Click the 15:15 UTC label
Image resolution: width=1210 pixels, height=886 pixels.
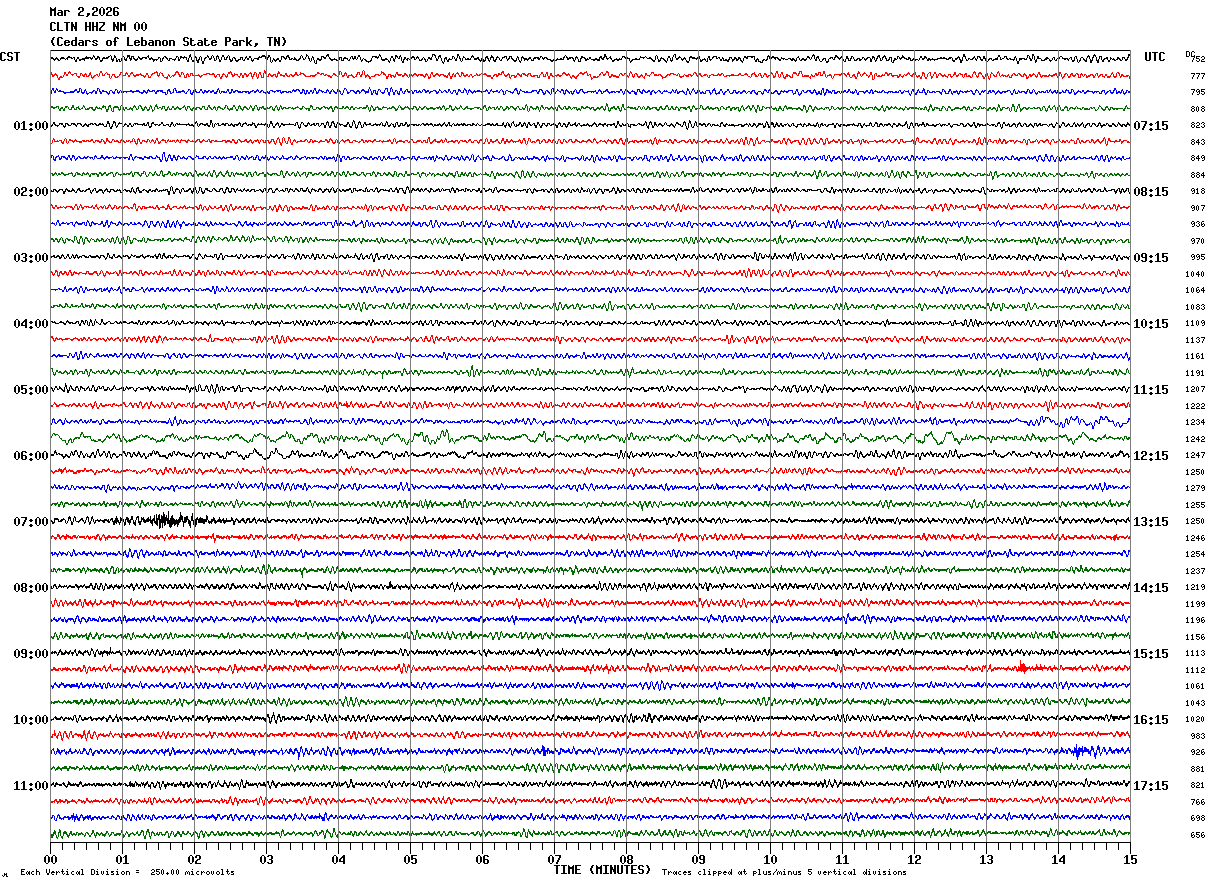1151,654
